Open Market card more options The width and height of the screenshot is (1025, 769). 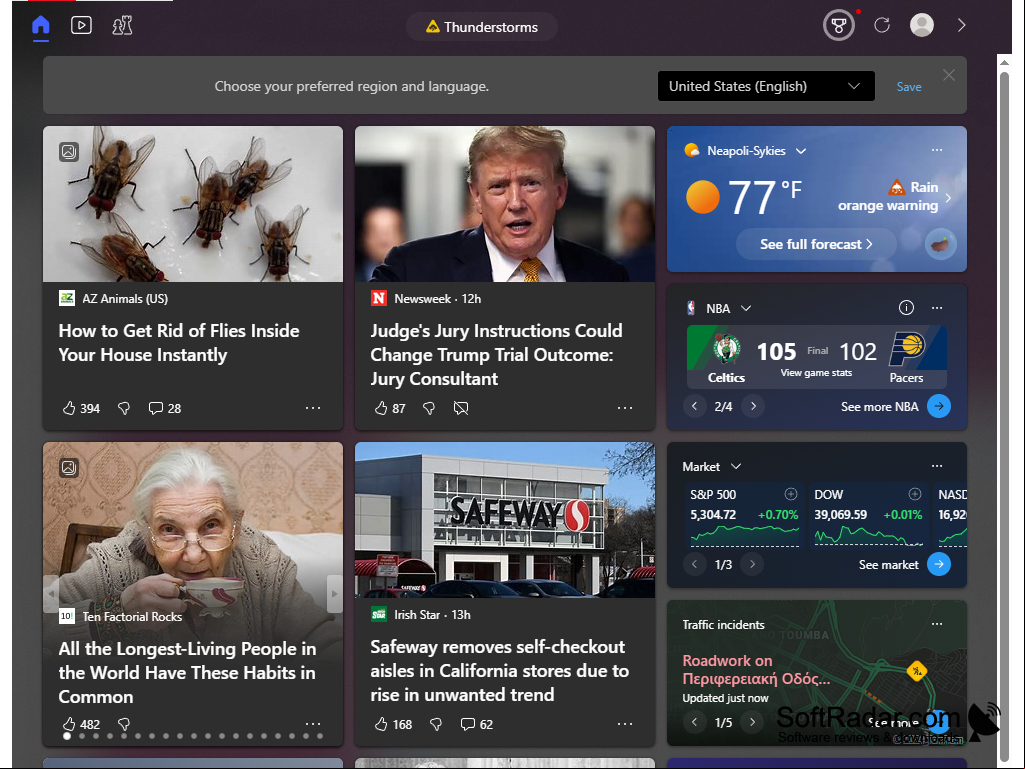(x=937, y=466)
